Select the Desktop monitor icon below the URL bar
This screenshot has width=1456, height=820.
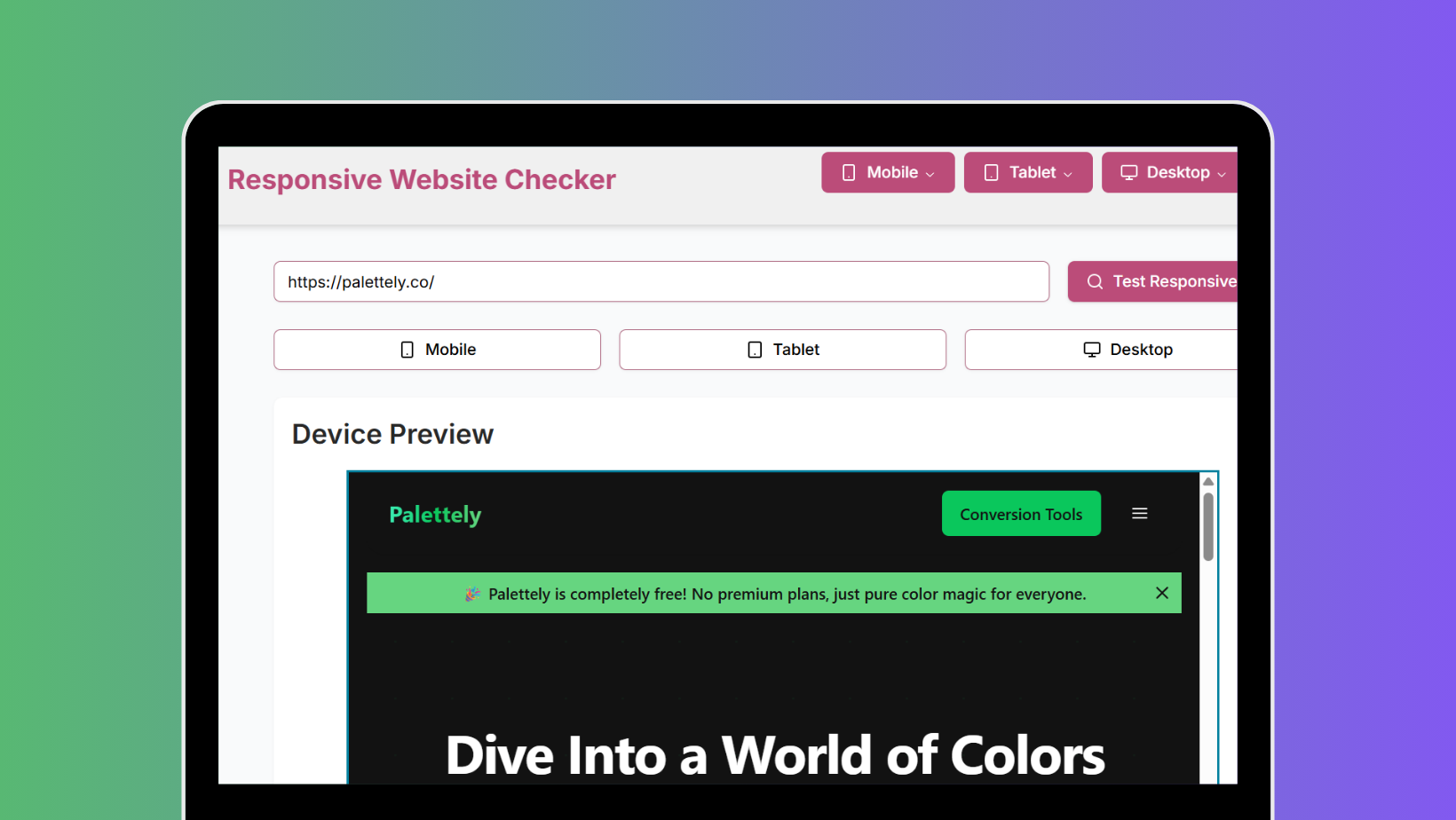point(1091,349)
